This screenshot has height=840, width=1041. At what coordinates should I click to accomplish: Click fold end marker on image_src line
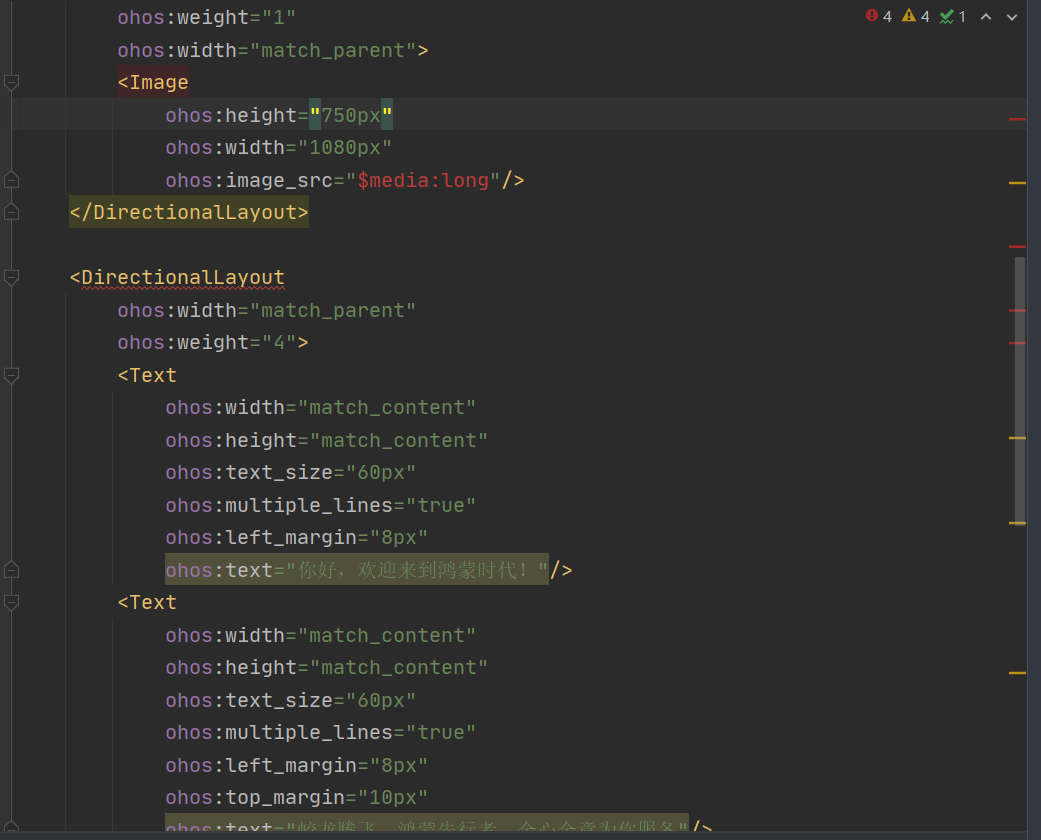tap(11, 180)
